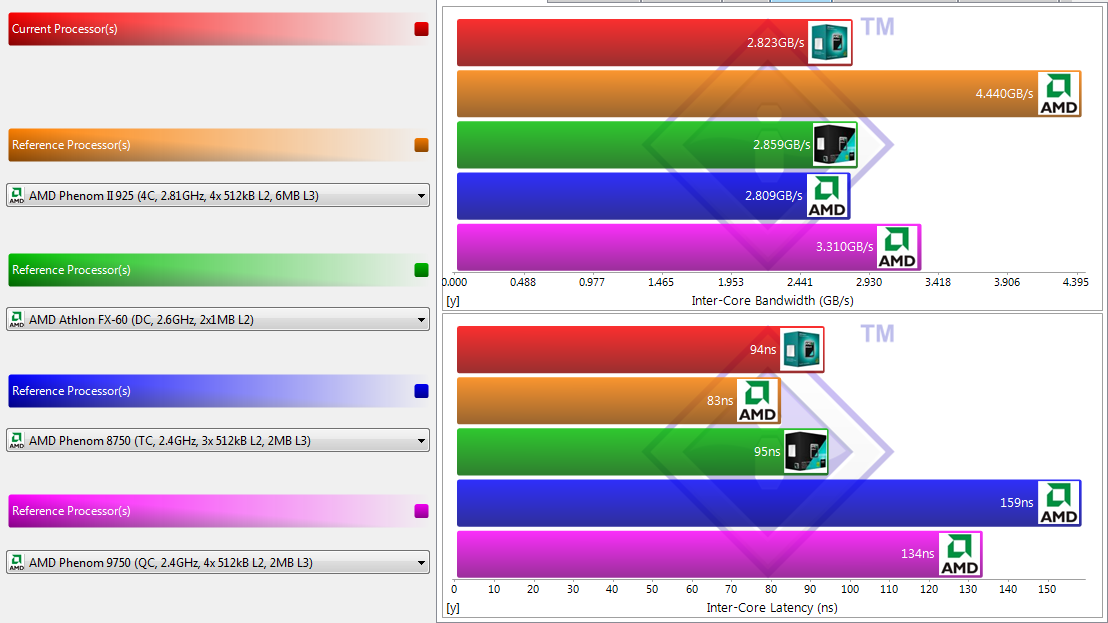The image size is (1108, 623).
Task: Select the AMD logo on the 3.310GB/s bar
Action: pos(897,247)
